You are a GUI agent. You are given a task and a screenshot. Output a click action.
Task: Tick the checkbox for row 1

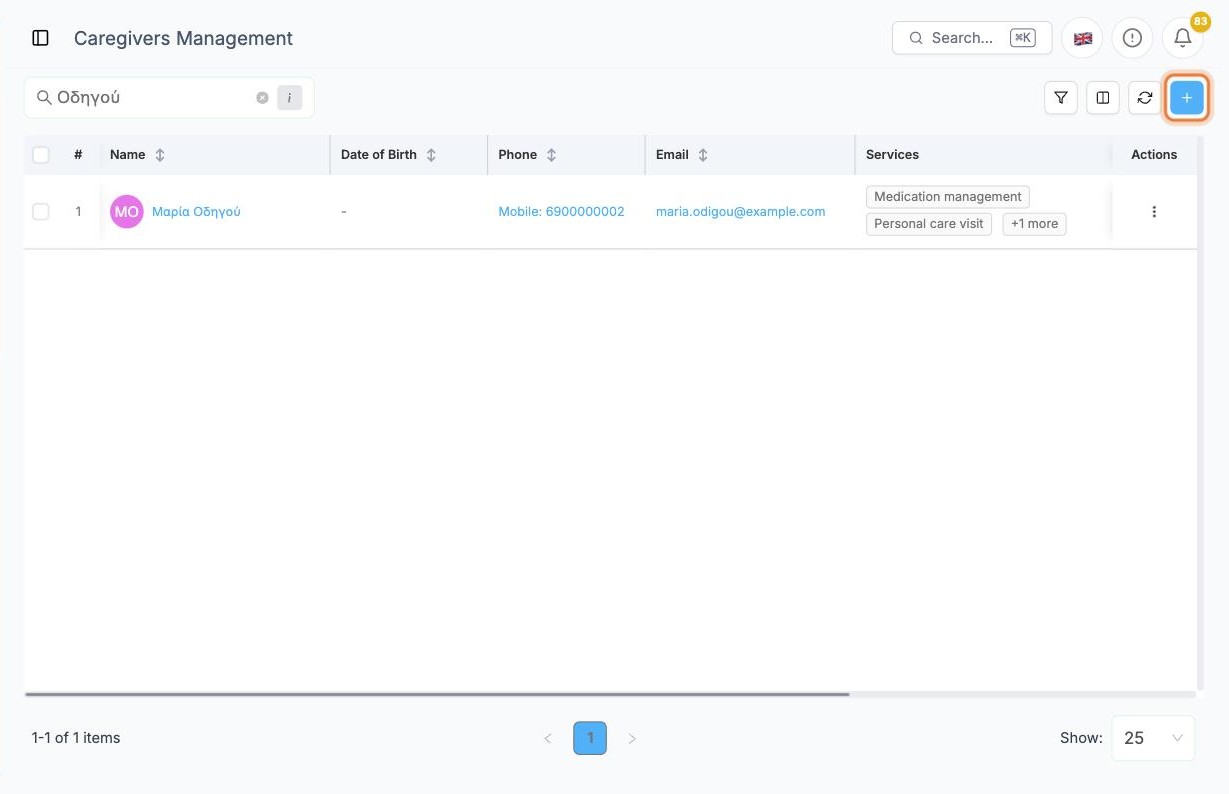pos(41,212)
